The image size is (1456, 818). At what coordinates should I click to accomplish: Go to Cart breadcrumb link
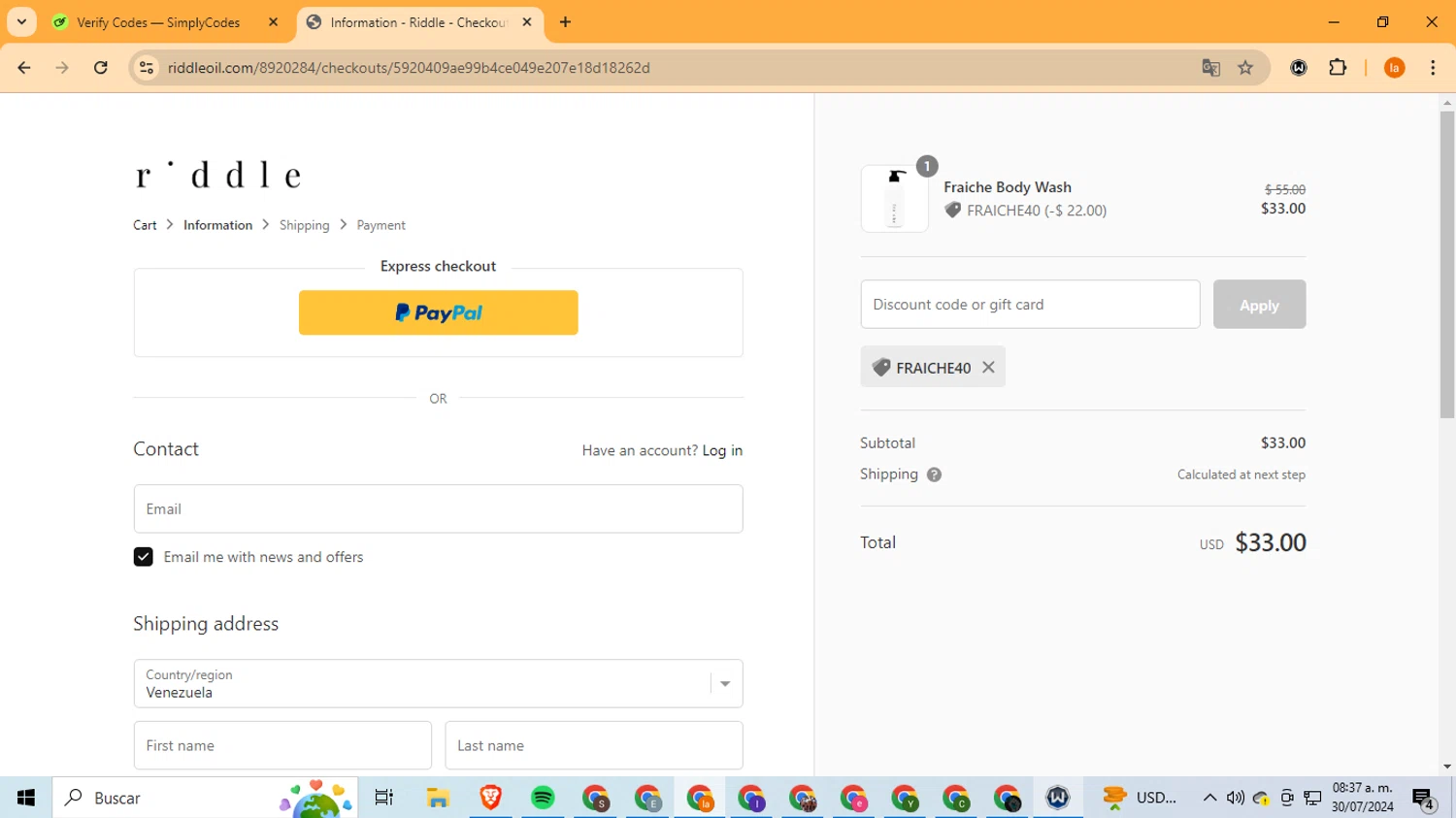point(145,225)
